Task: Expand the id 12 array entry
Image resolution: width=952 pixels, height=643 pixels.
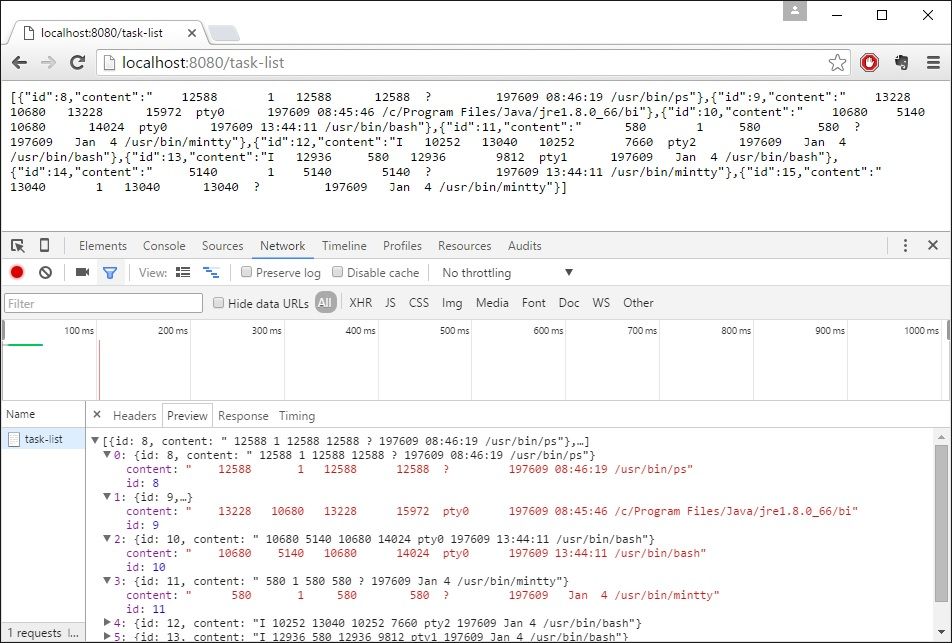Action: 108,623
